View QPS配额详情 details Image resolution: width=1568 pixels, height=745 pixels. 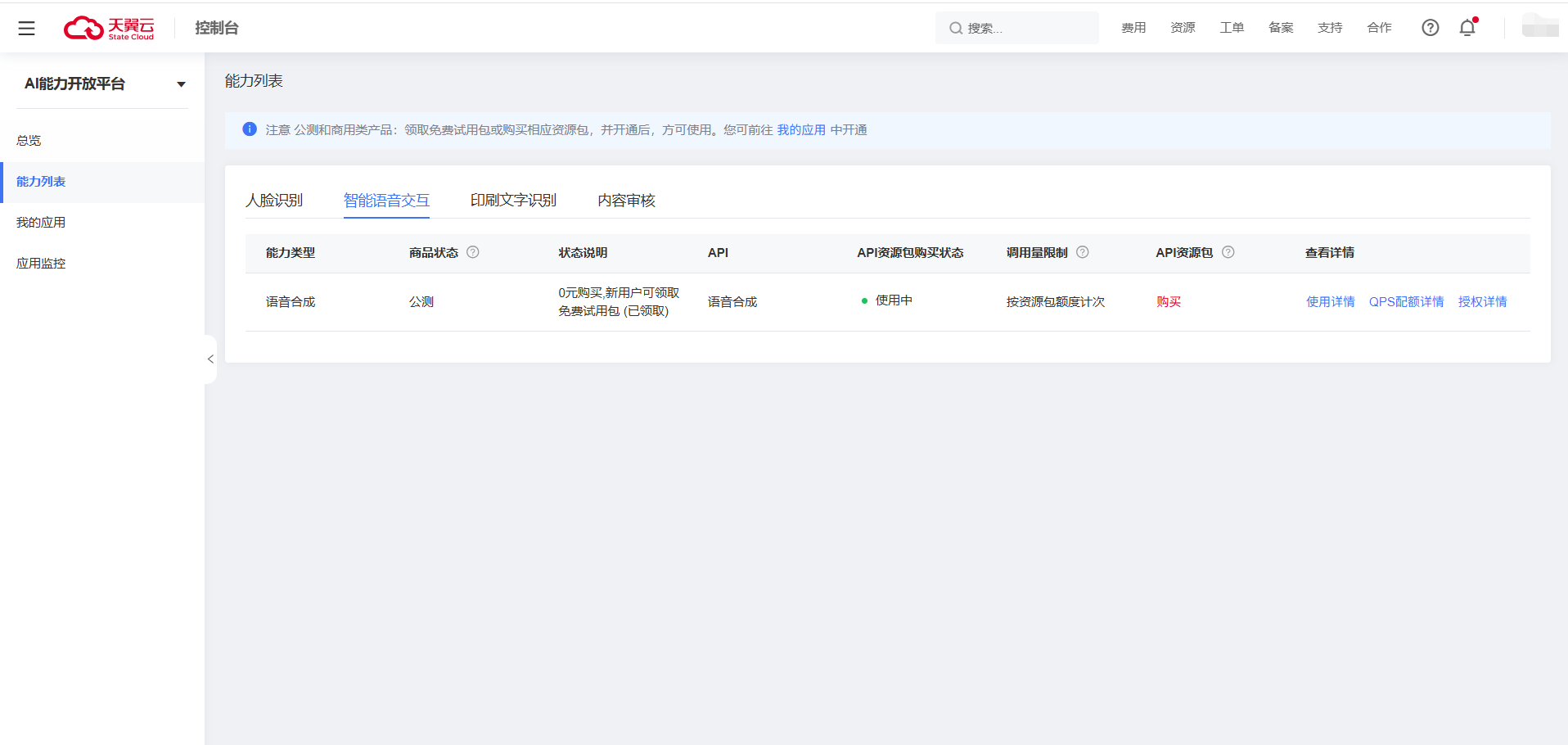(x=1406, y=301)
